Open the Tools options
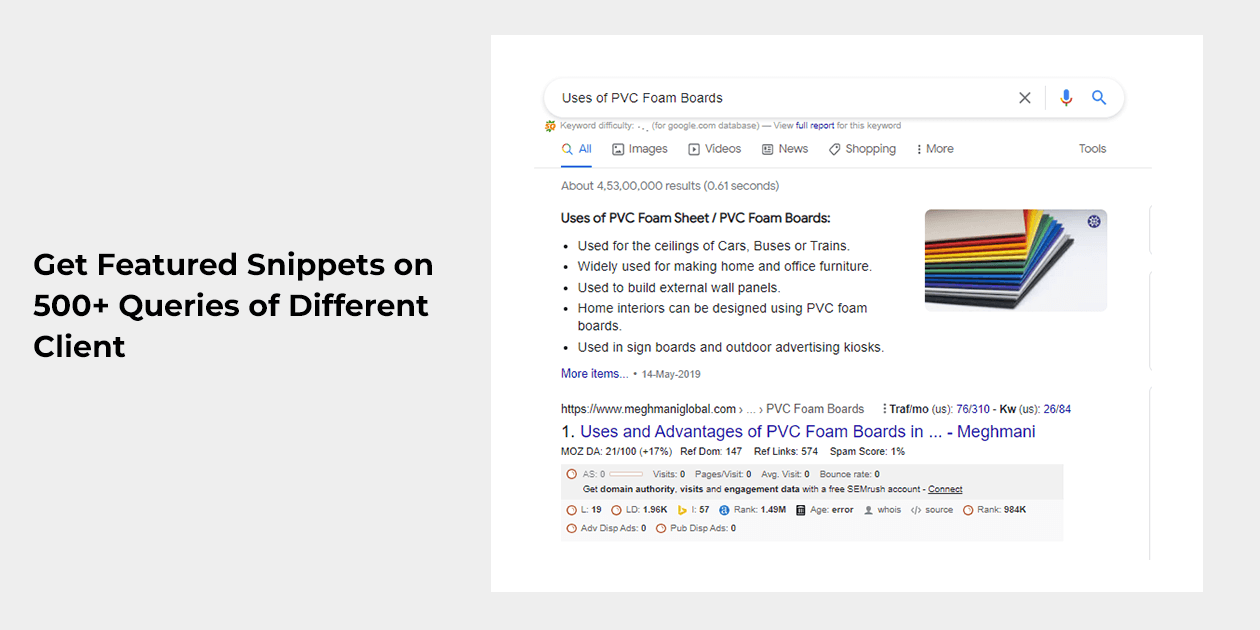The width and height of the screenshot is (1260, 630). point(1092,149)
